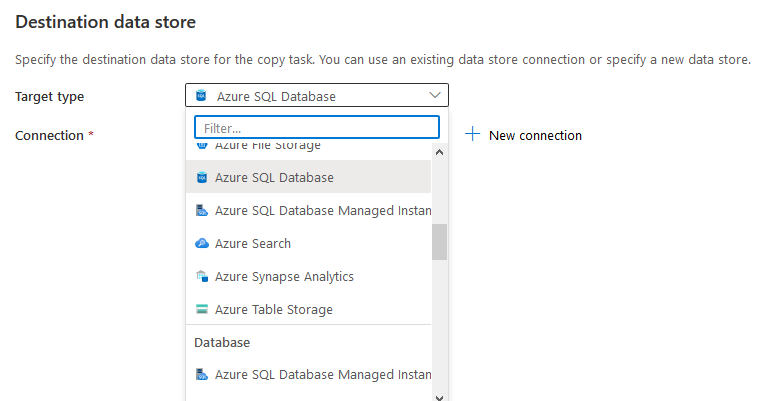This screenshot has width=768, height=401.
Task: Click the scrollbar down arrow in list
Action: (x=439, y=396)
